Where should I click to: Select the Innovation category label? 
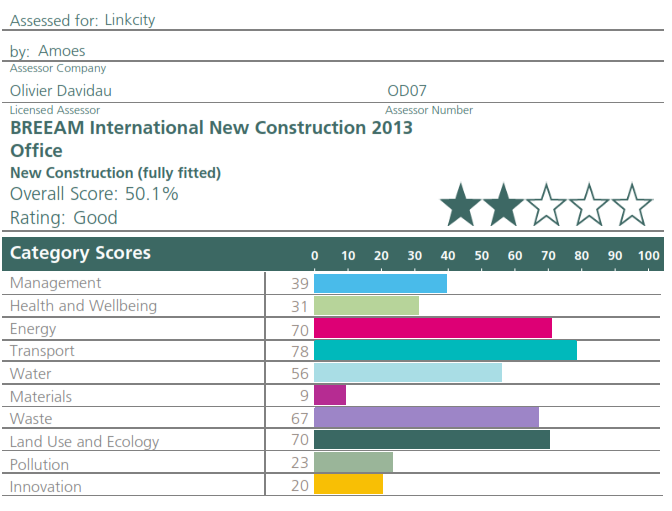pyautogui.click(x=45, y=487)
